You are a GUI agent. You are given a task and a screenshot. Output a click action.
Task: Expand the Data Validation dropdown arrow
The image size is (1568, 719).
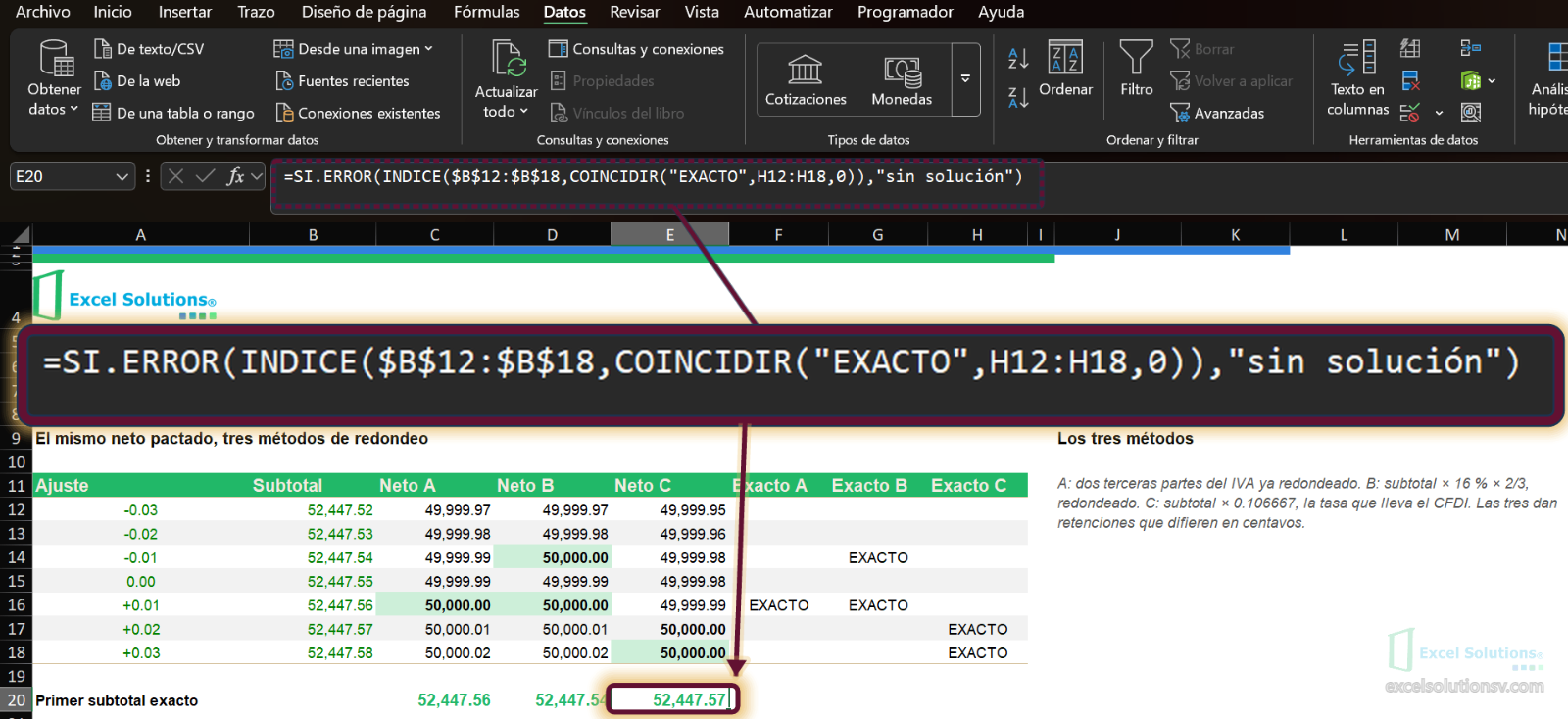pos(1439,113)
